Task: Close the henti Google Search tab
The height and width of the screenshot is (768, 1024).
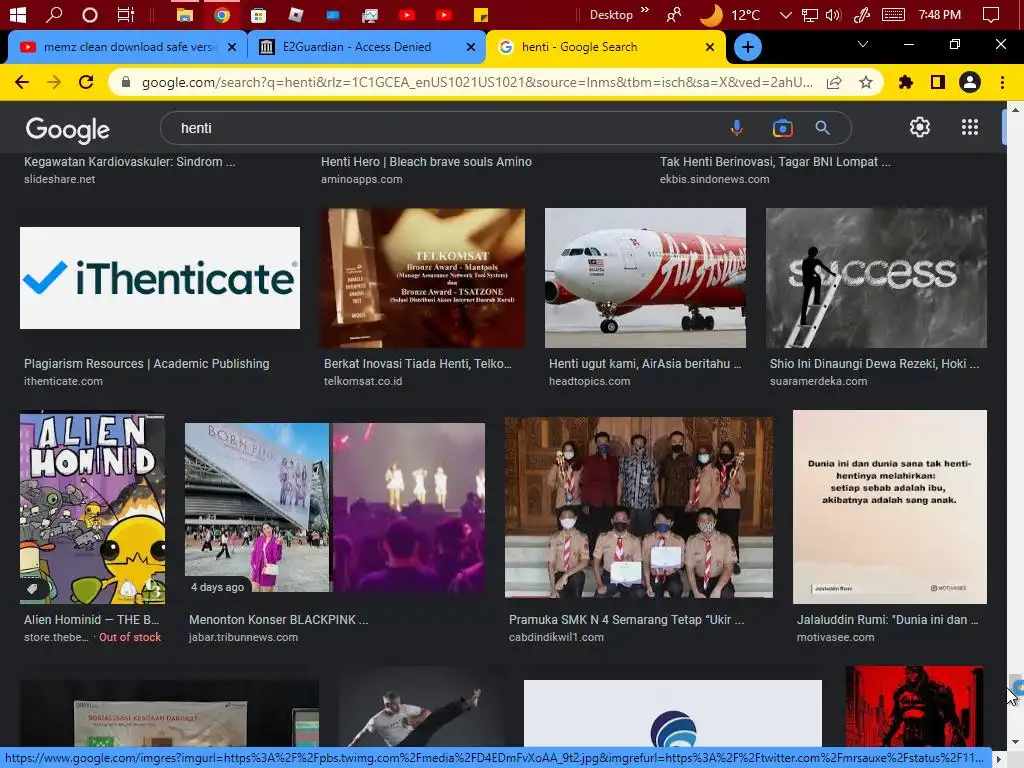Action: click(x=710, y=47)
